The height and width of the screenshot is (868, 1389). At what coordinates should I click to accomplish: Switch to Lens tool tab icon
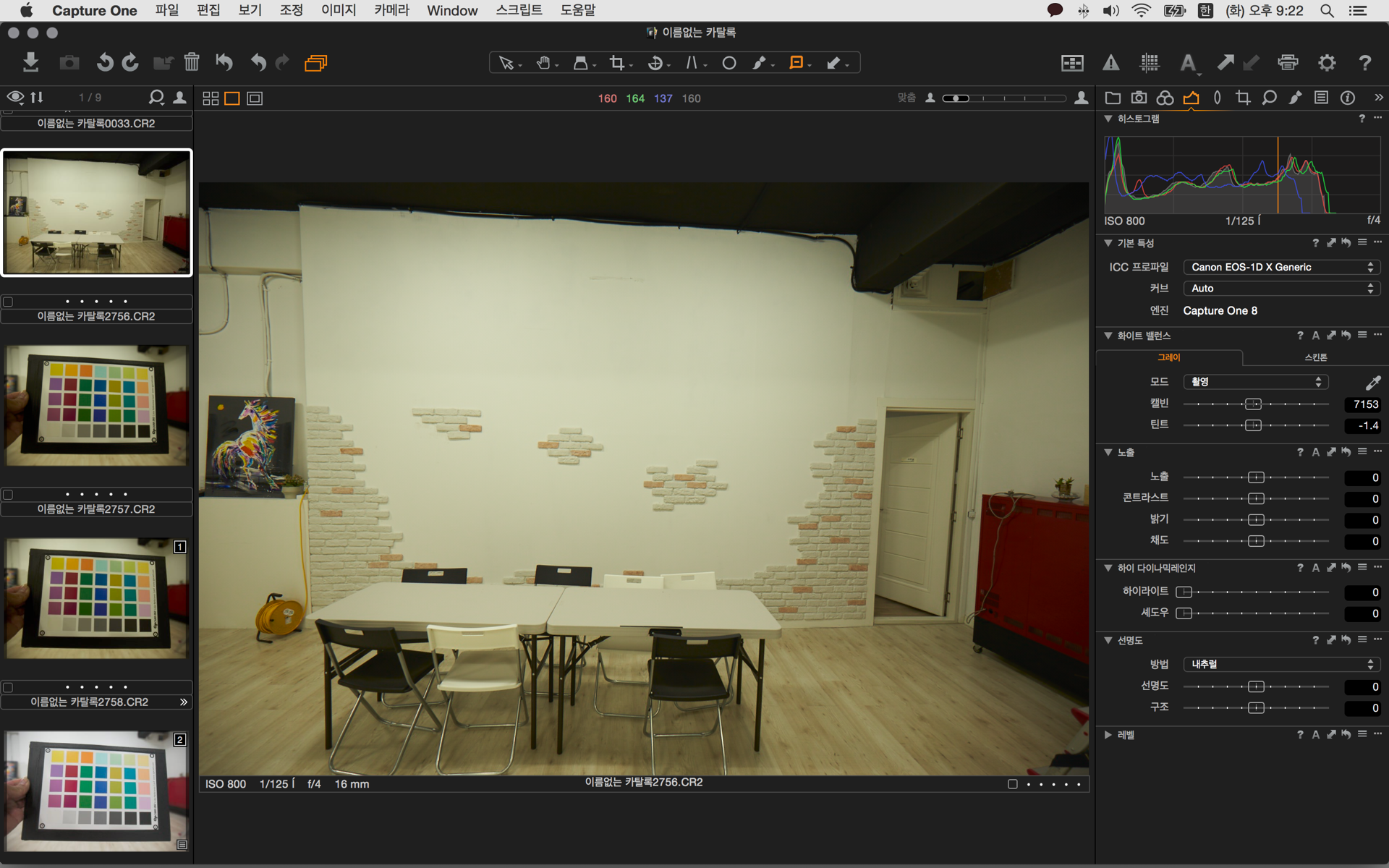pyautogui.click(x=1217, y=98)
